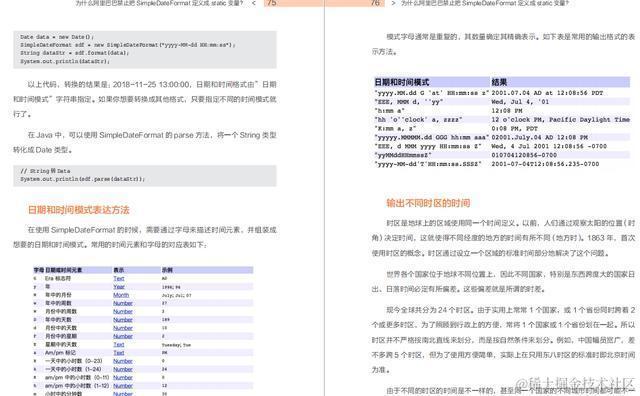
Task: Select result 2001-07-04T12:08:56.235-0700
Action: [545, 164]
